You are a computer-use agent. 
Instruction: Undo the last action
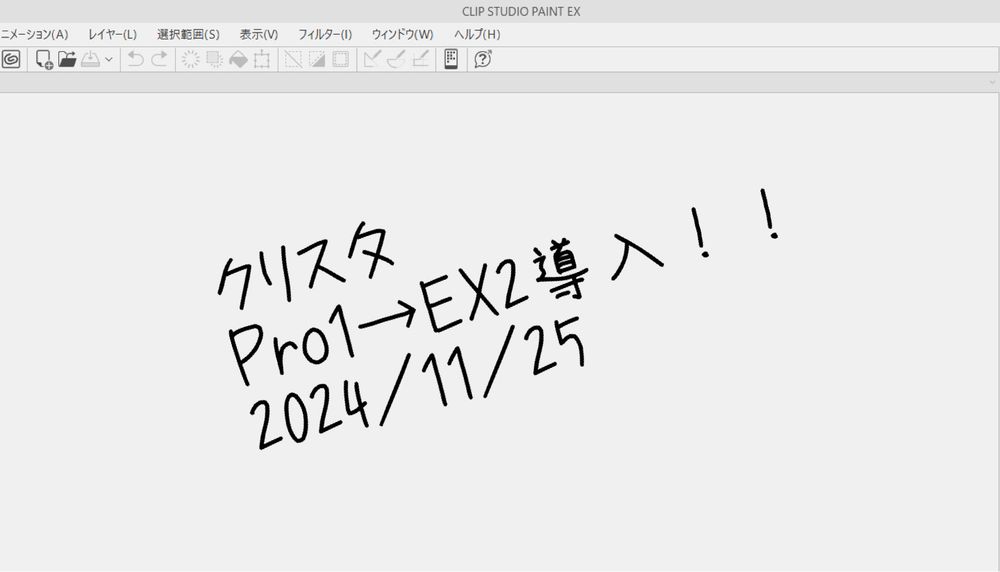pos(135,59)
